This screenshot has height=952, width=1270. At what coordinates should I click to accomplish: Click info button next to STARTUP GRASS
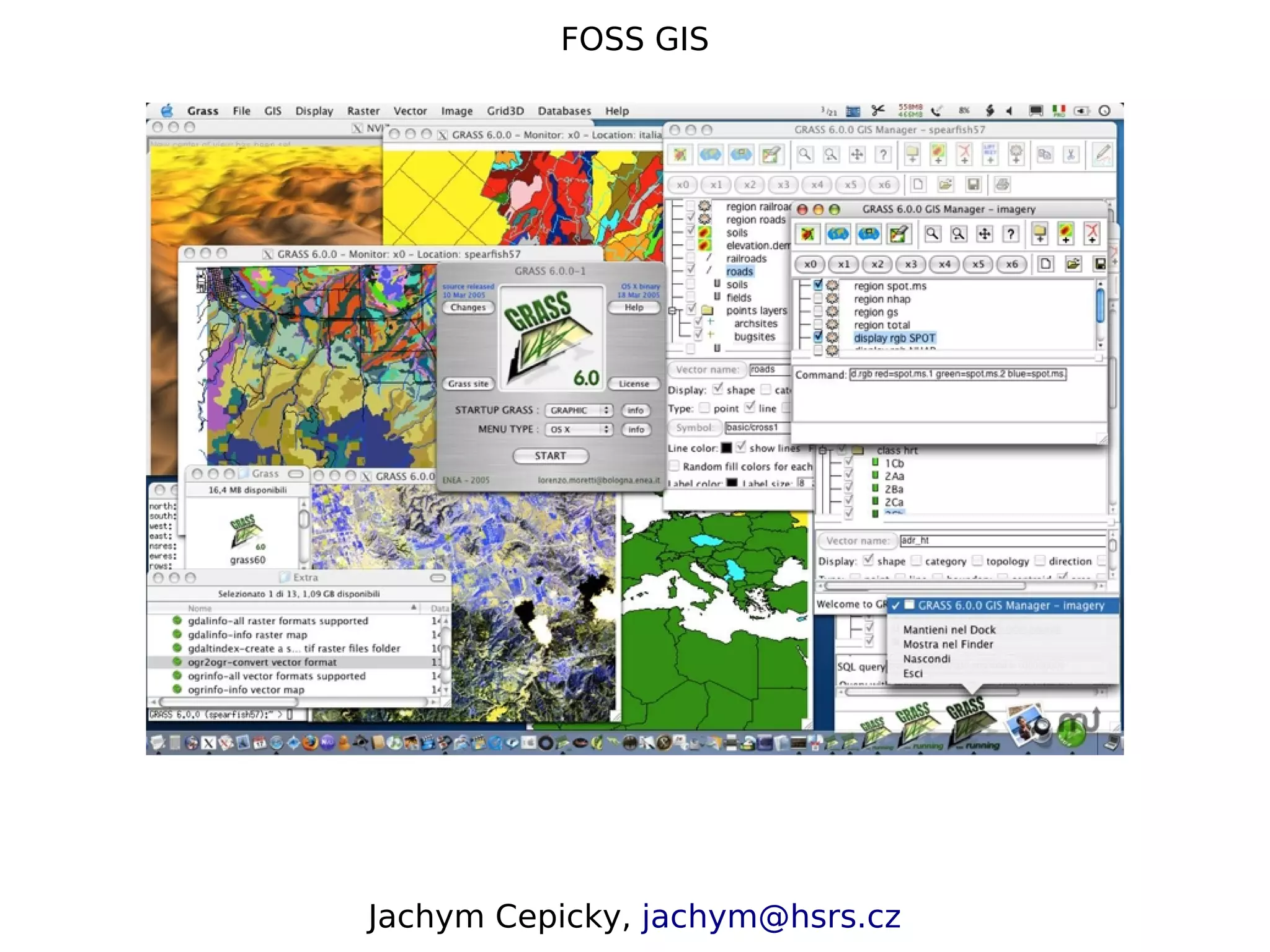(636, 410)
